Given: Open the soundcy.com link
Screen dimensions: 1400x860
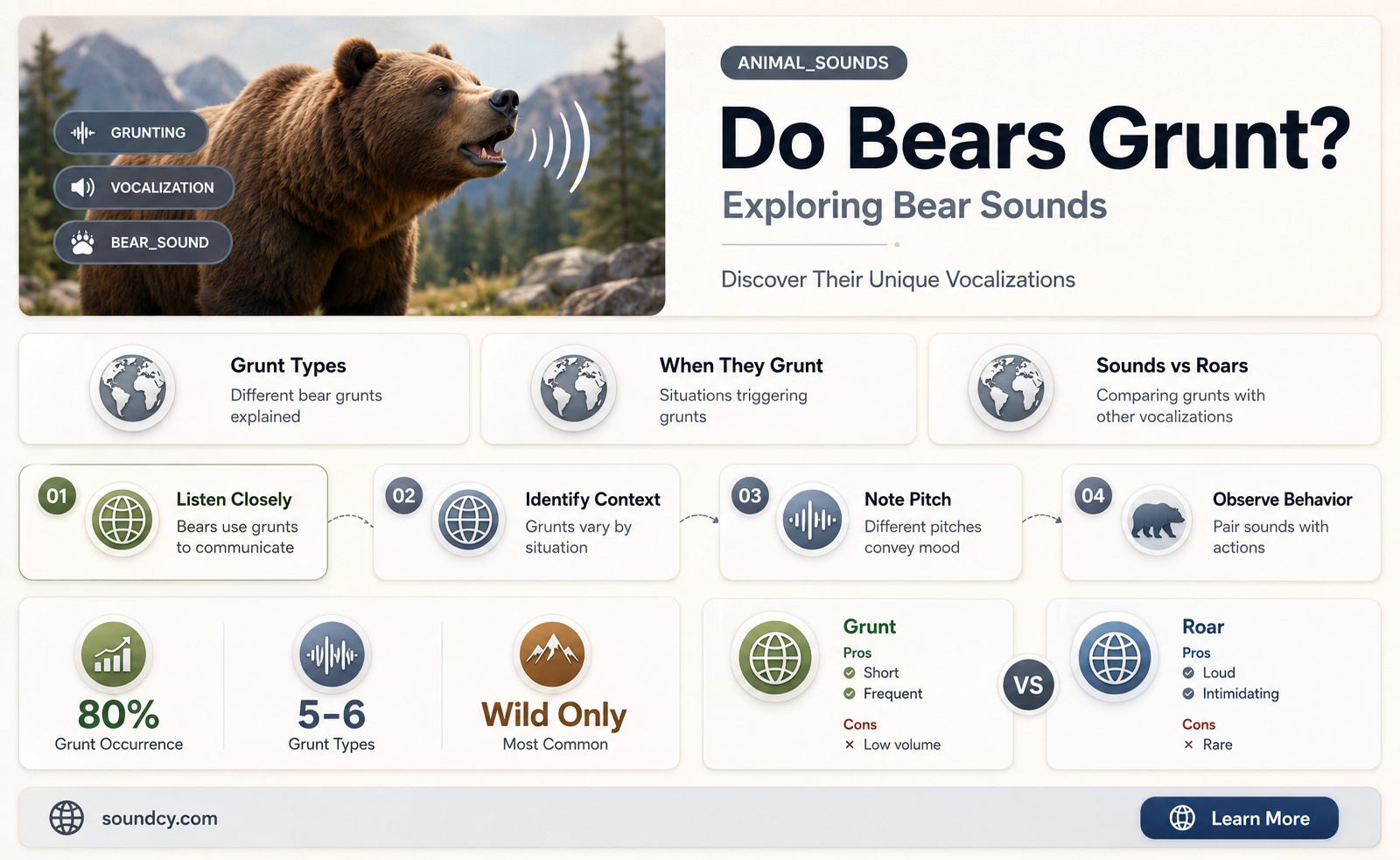Looking at the screenshot, I should click(159, 819).
